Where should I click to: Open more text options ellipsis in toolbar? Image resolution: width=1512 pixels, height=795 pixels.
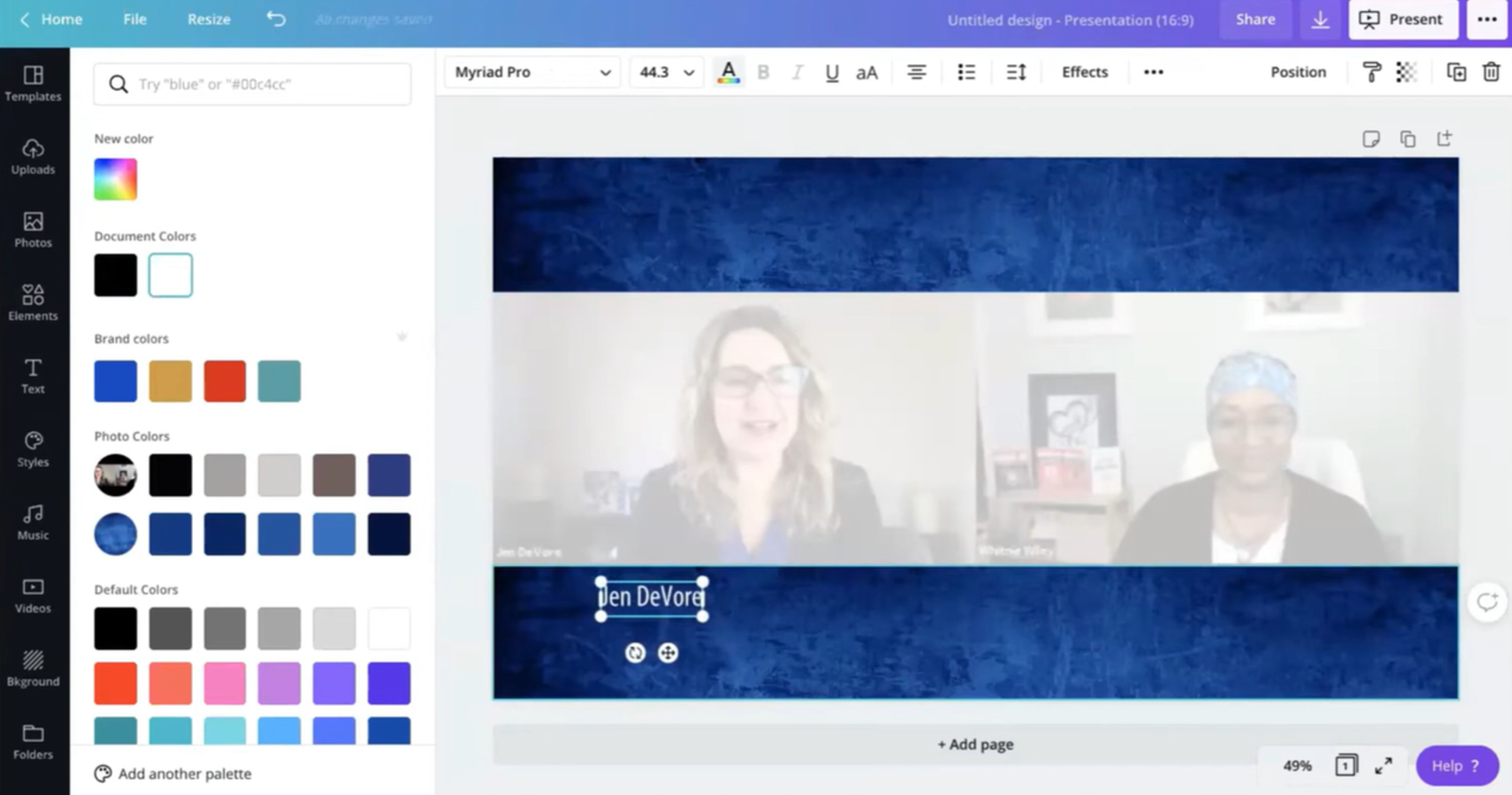click(x=1153, y=72)
